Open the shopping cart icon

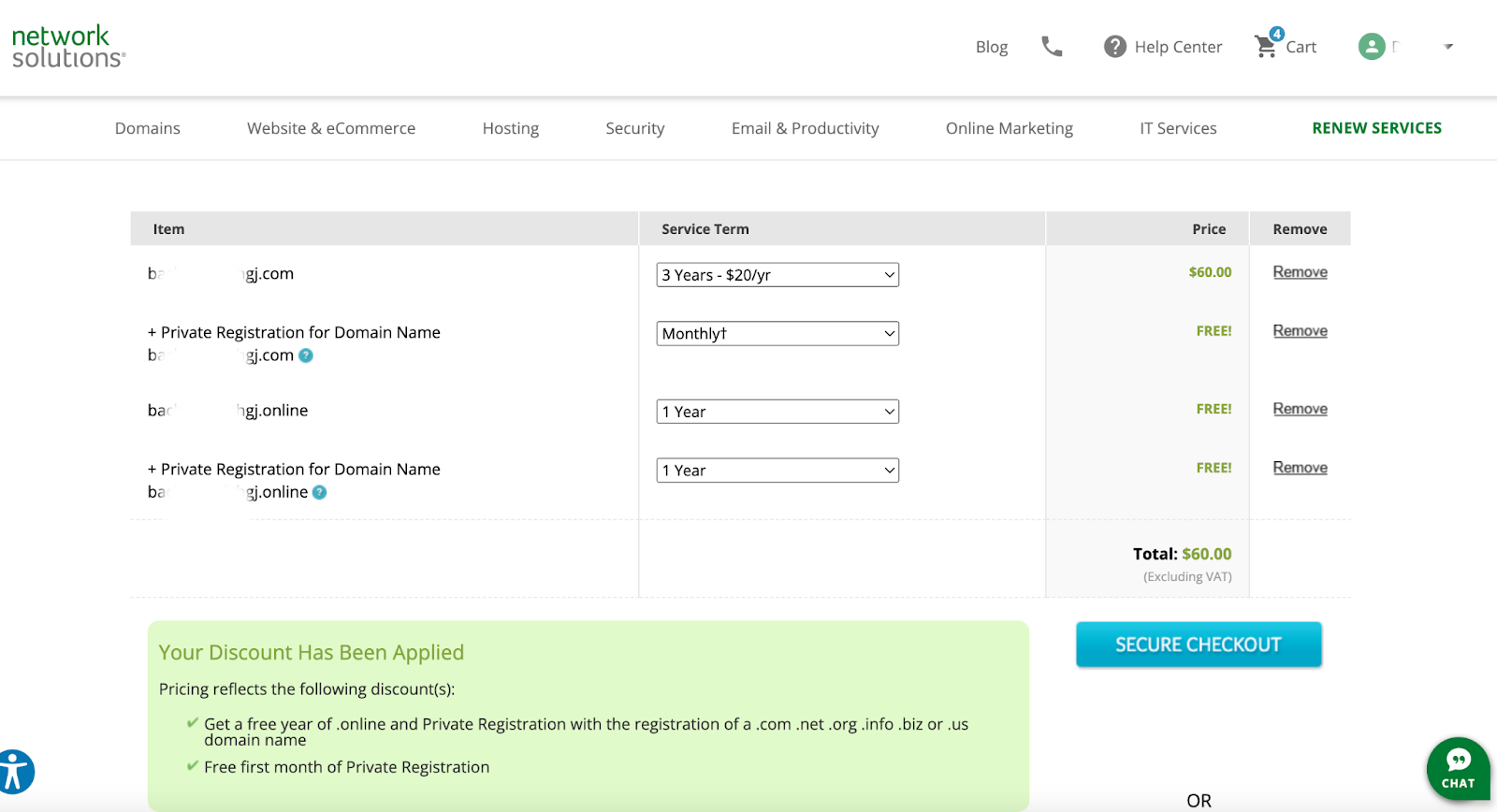click(x=1267, y=44)
